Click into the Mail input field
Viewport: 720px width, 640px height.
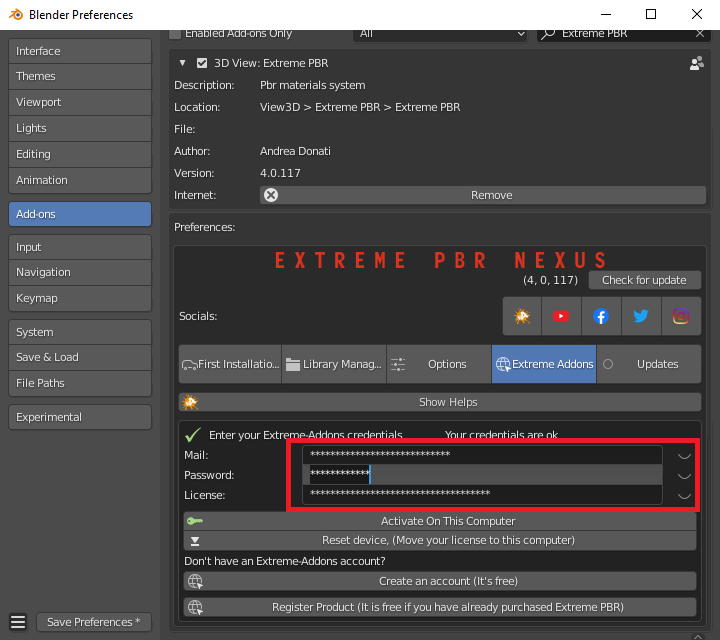point(482,455)
